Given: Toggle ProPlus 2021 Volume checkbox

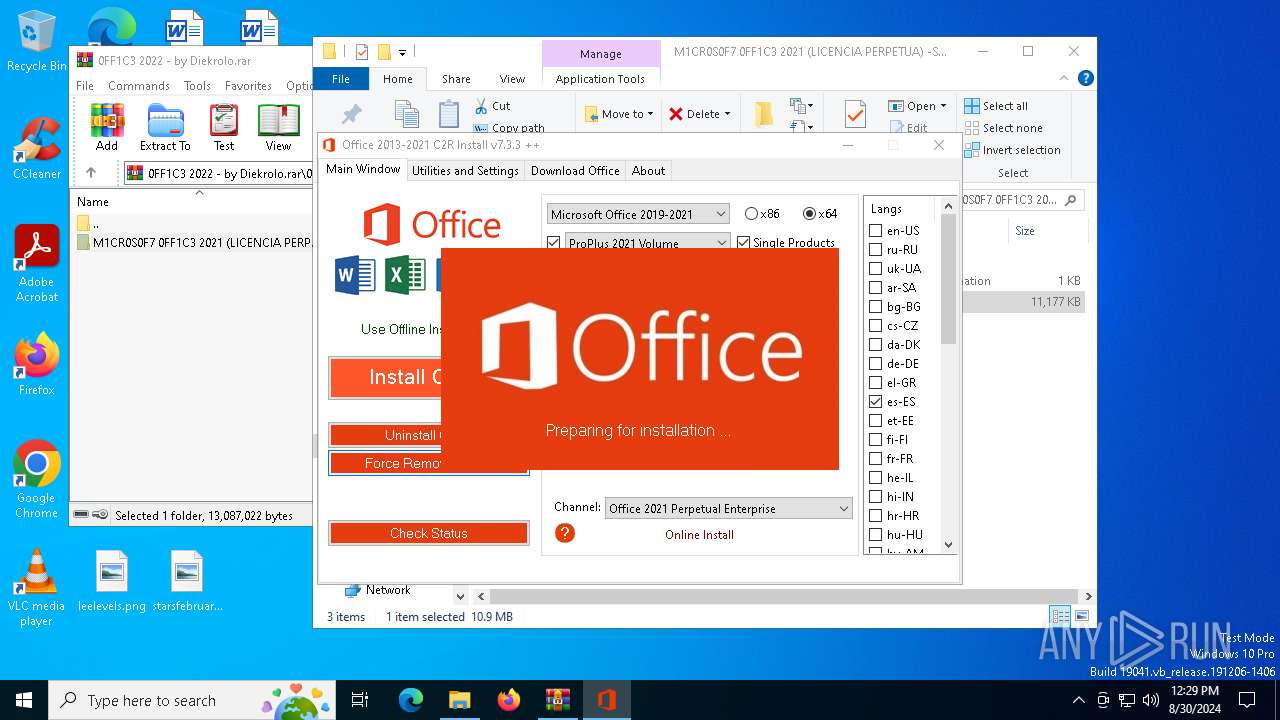Looking at the screenshot, I should [554, 242].
